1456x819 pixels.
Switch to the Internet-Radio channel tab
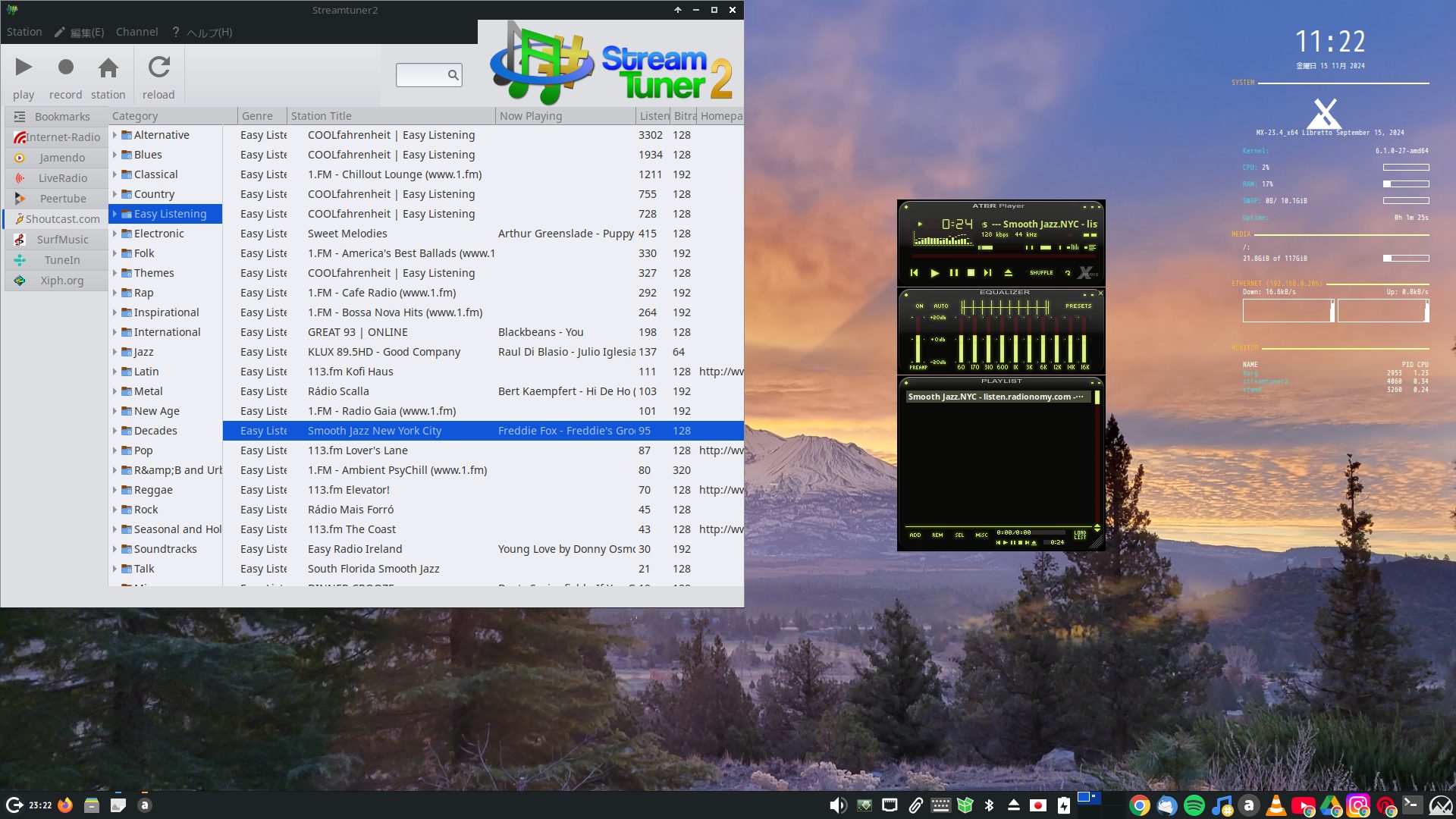tap(57, 137)
